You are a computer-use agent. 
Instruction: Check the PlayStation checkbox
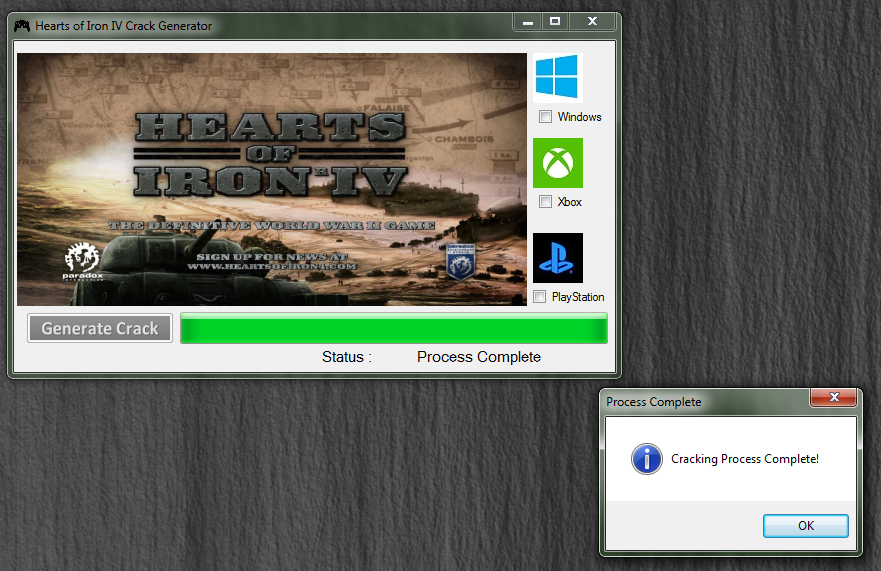click(x=539, y=297)
